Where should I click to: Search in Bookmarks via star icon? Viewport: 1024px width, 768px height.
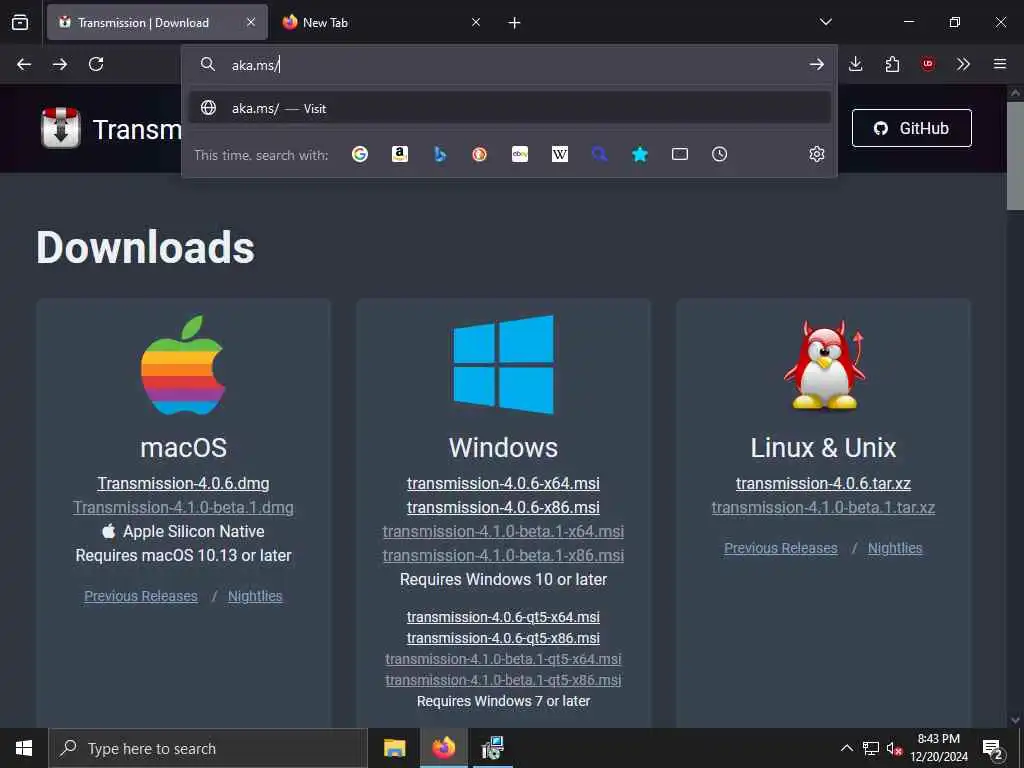[x=640, y=154]
